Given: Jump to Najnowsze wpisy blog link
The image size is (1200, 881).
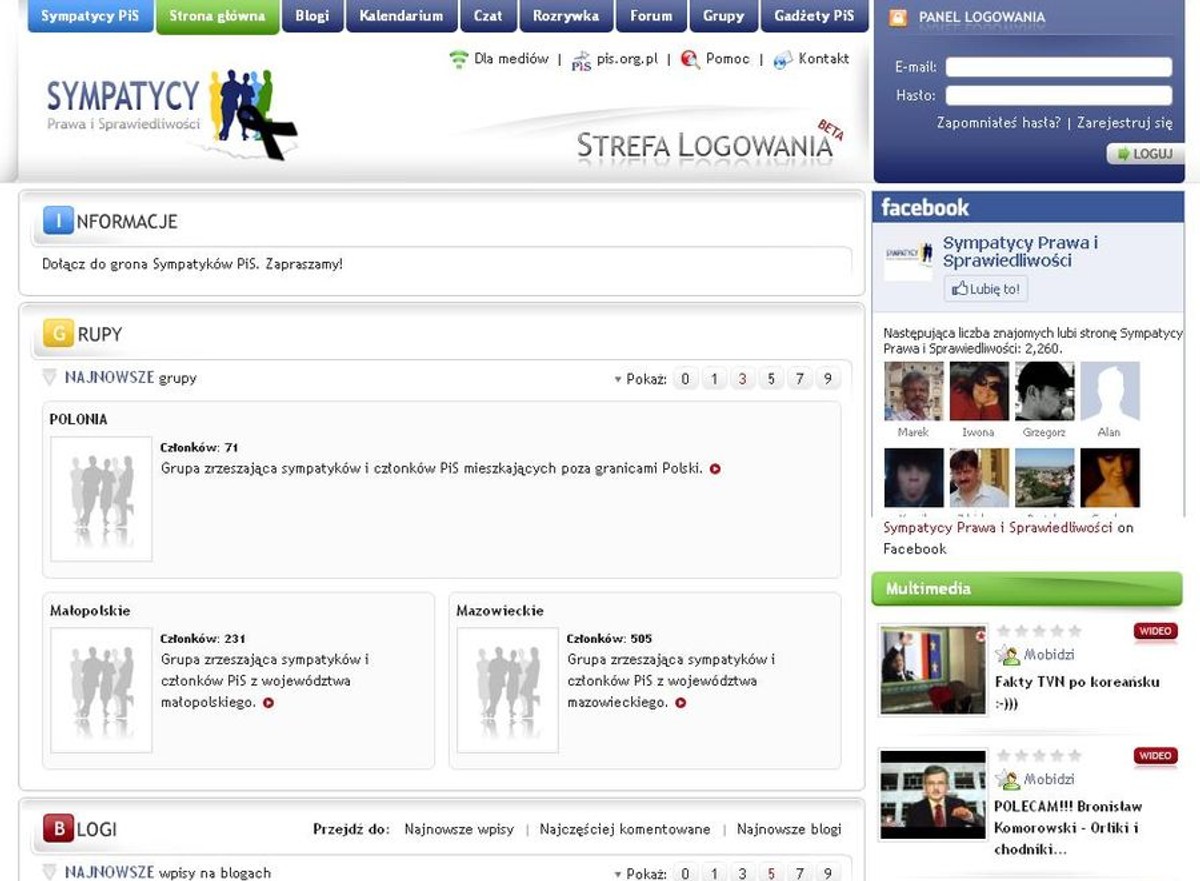Looking at the screenshot, I should (459, 829).
